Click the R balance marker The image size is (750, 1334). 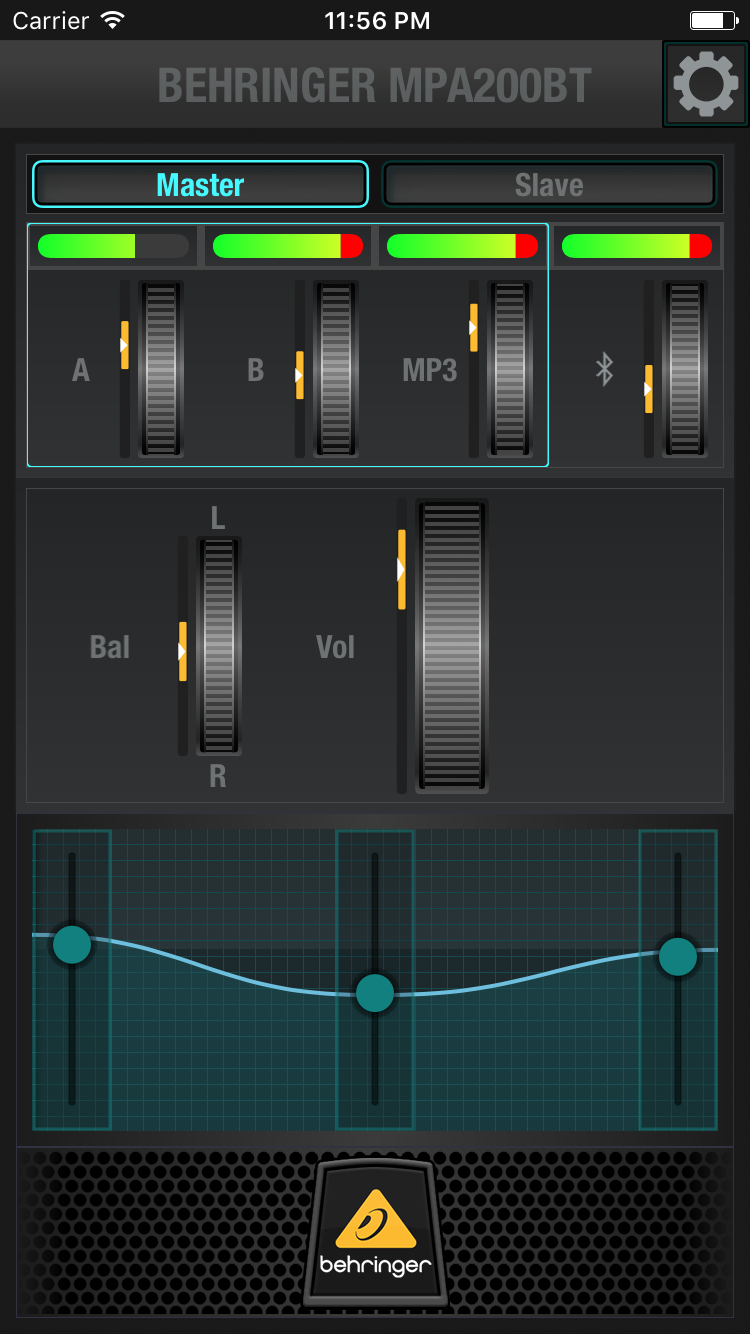[218, 776]
